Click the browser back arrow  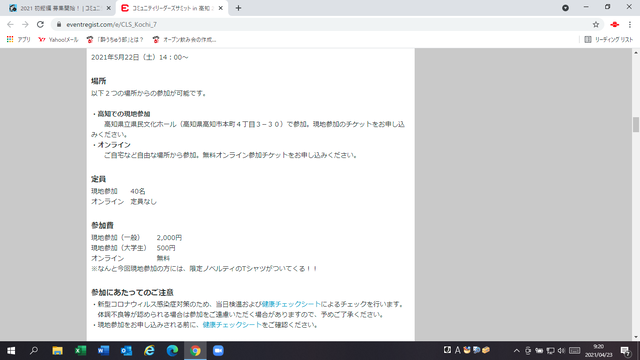(10, 24)
